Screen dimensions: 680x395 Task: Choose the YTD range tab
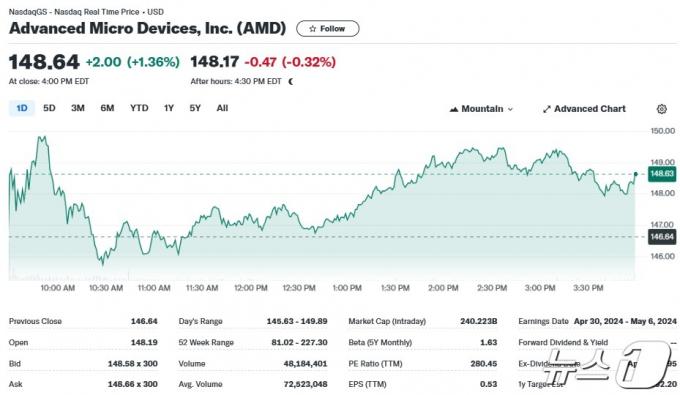[139, 108]
